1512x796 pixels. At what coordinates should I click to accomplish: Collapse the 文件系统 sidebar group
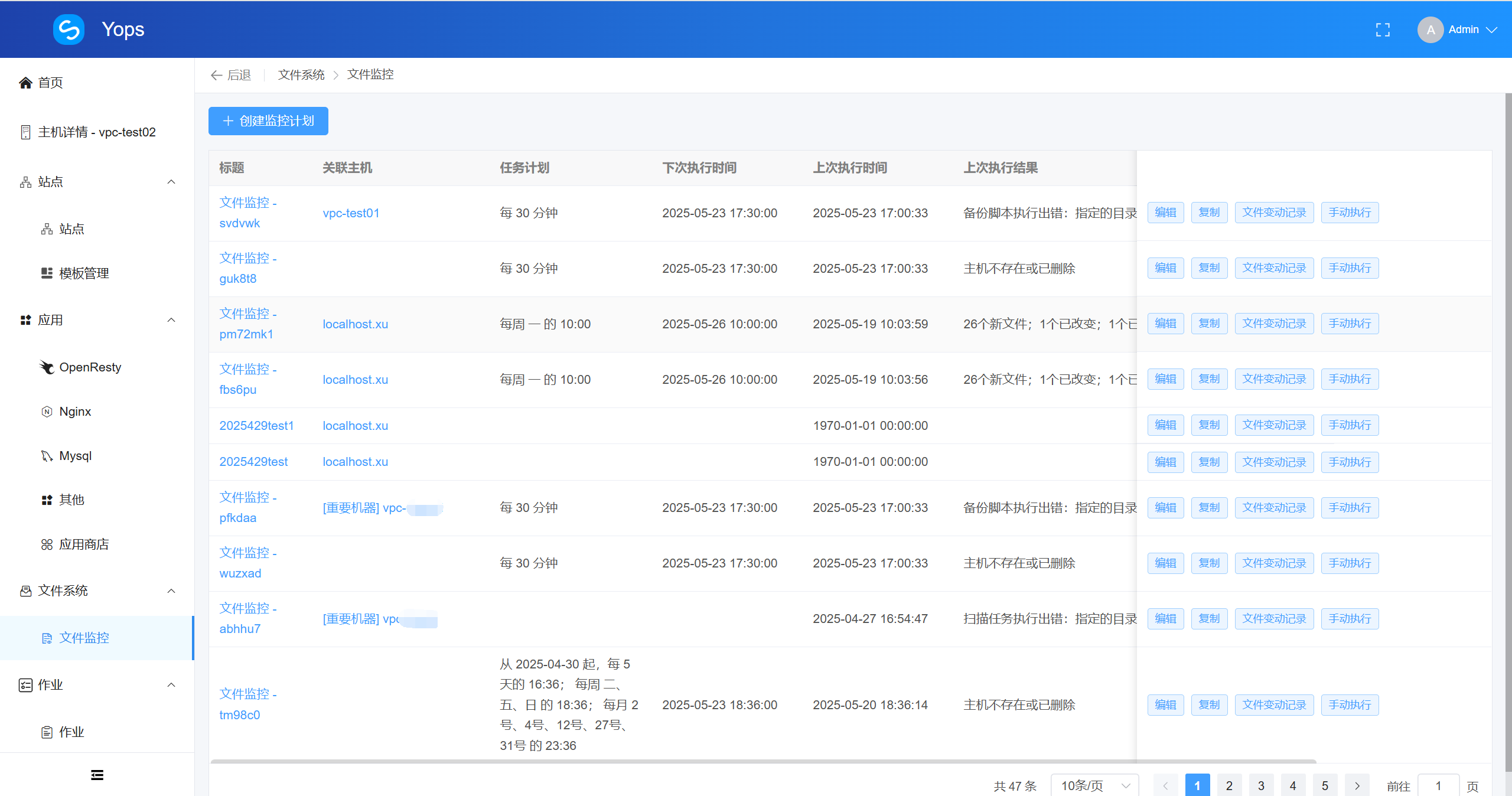171,591
